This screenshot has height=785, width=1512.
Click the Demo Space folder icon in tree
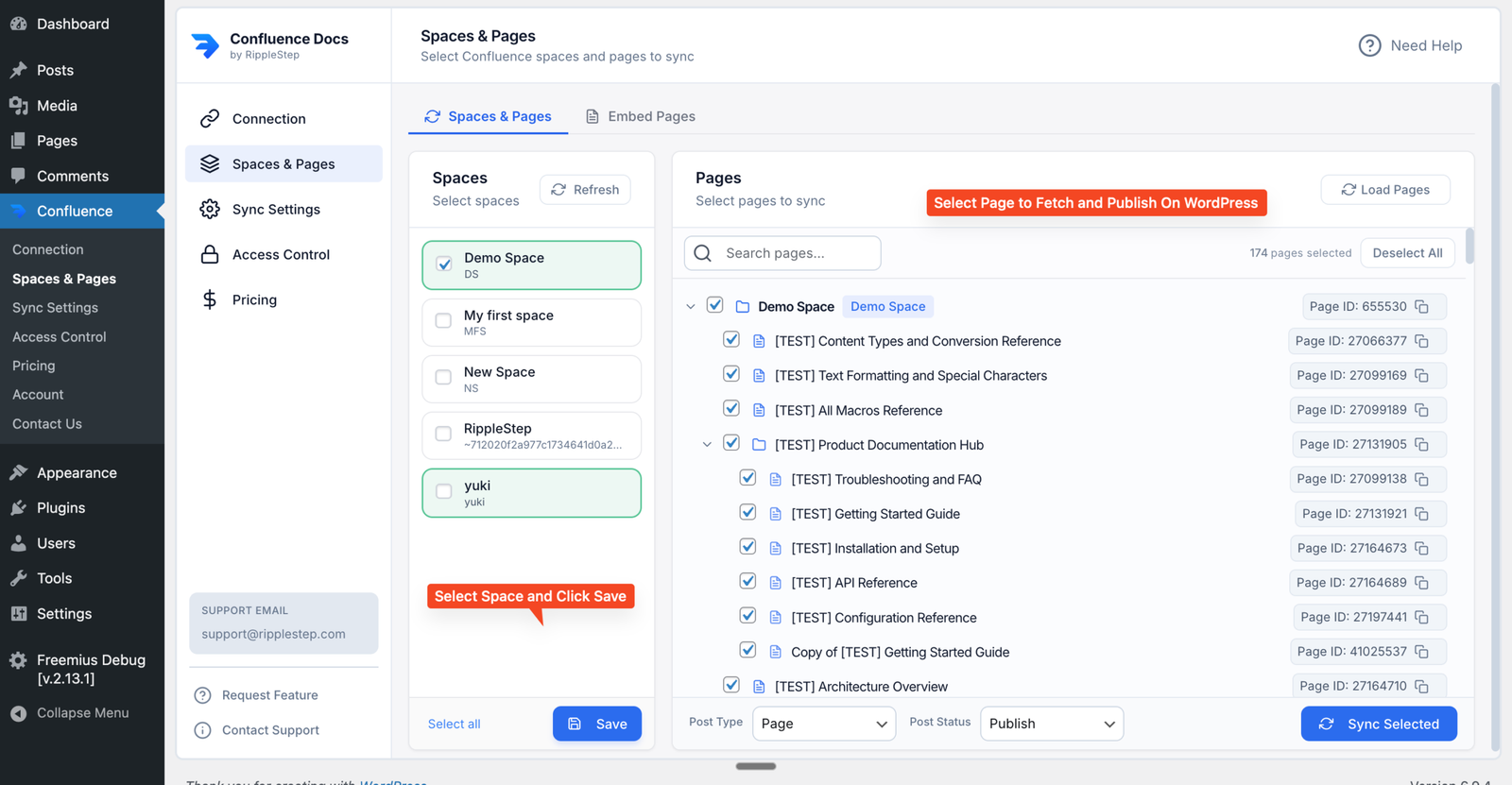point(743,306)
